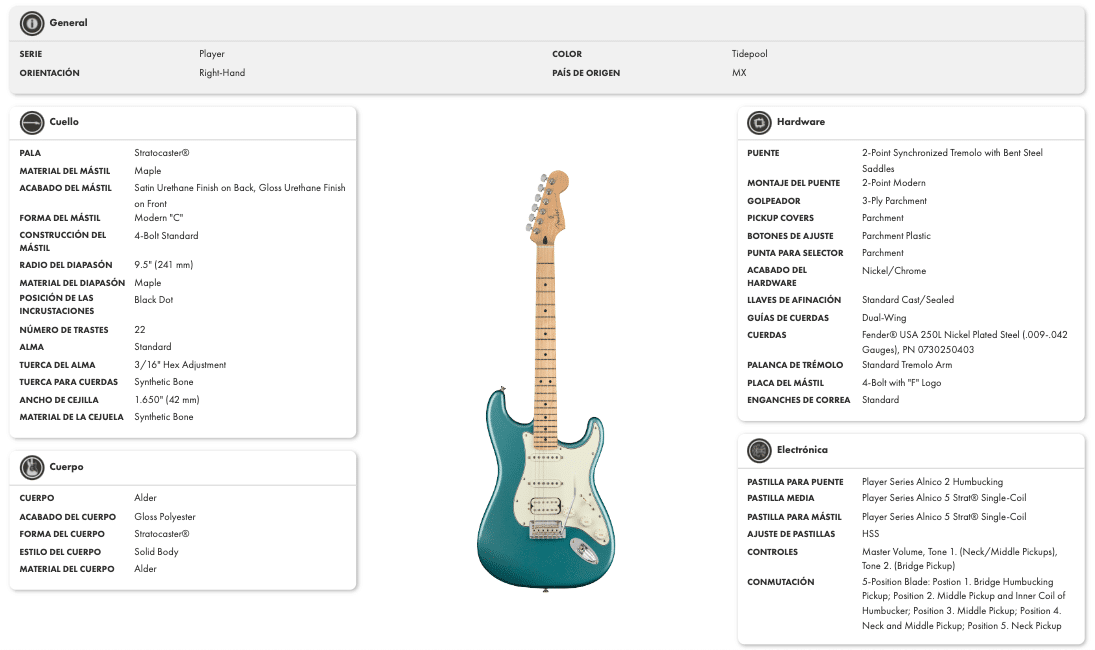Click the PICKUP COVERS label

[780, 218]
